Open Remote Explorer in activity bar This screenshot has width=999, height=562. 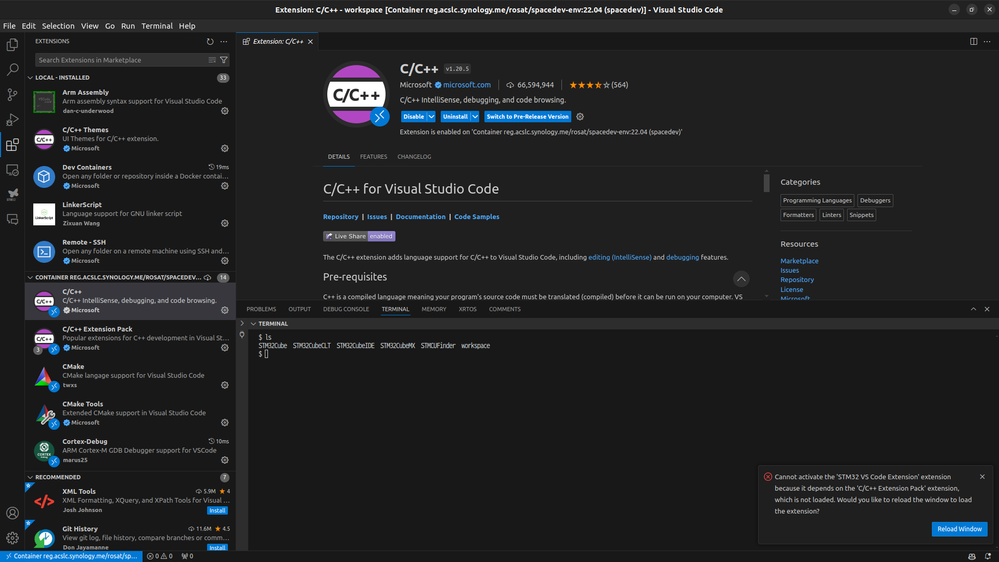pyautogui.click(x=12, y=169)
